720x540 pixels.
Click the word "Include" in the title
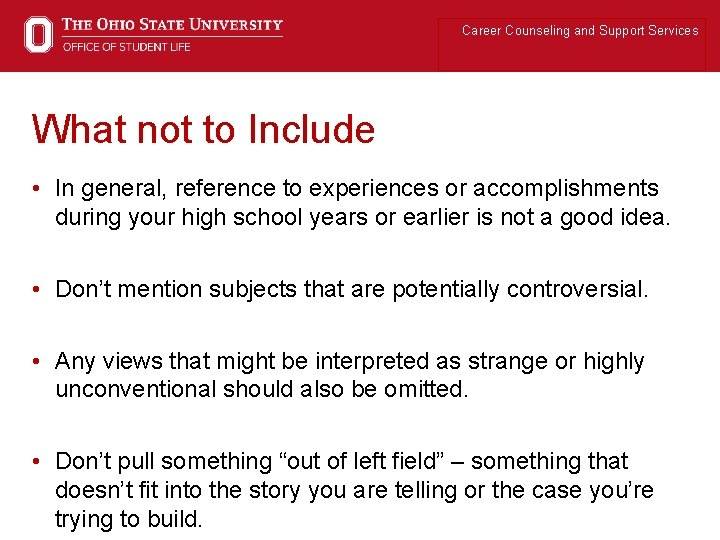click(x=311, y=130)
